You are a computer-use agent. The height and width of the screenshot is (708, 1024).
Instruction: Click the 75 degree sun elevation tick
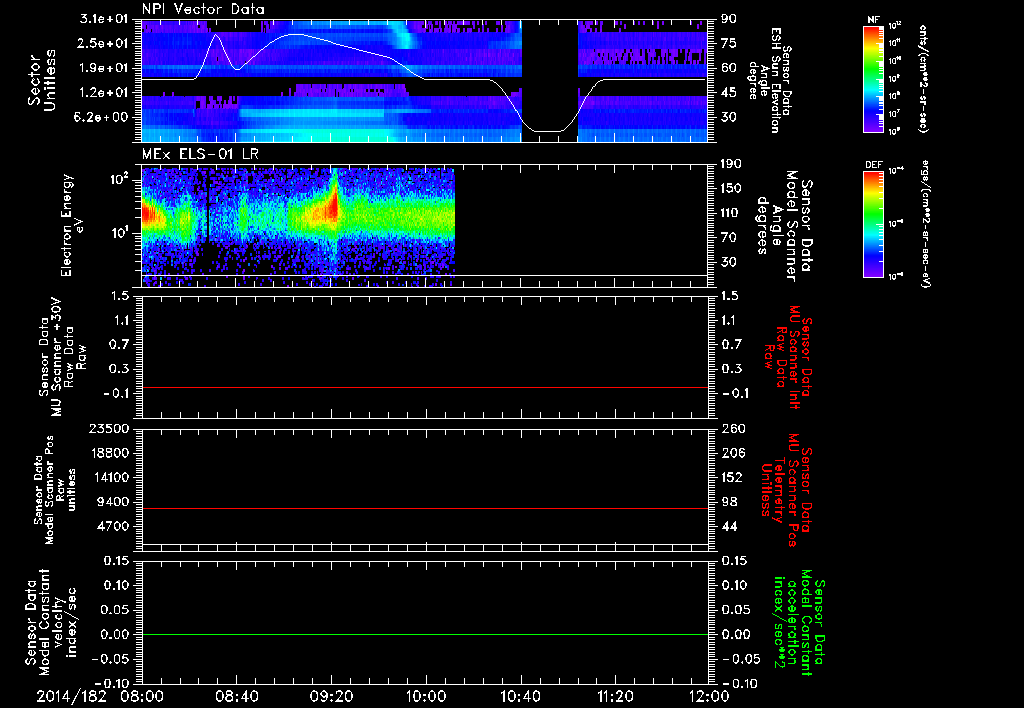(729, 43)
